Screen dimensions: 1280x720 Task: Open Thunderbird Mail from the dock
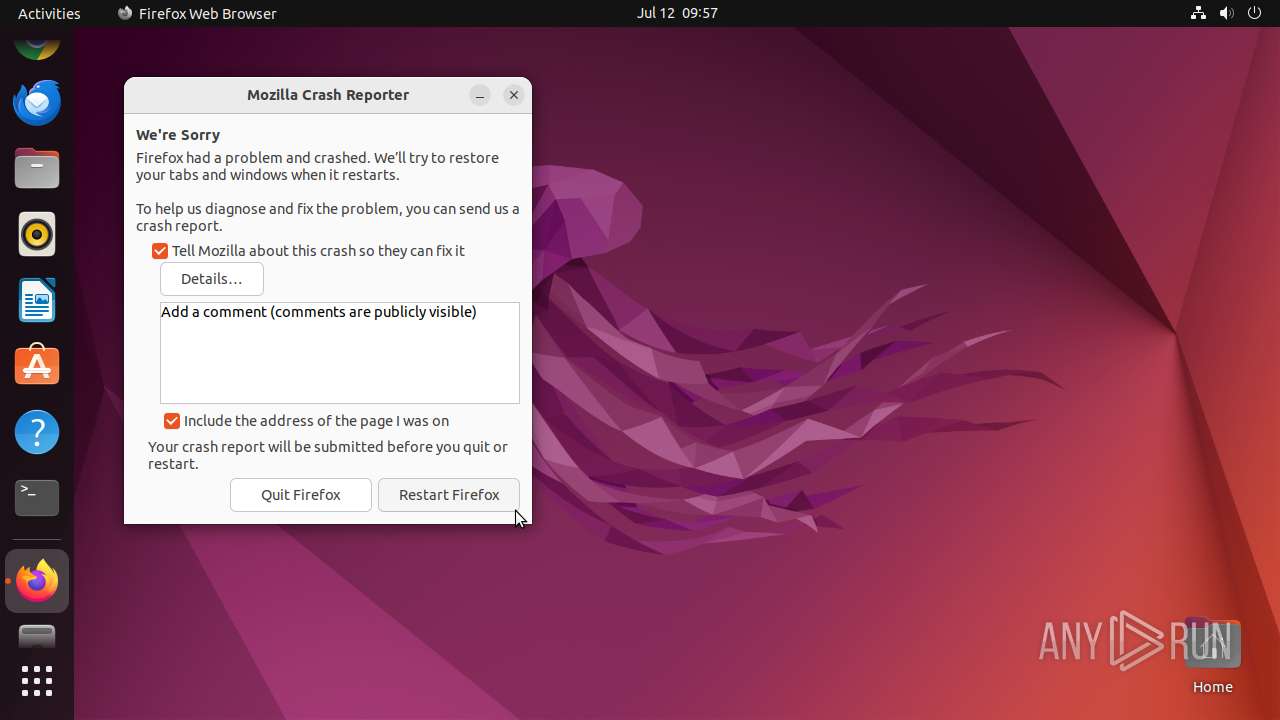click(x=37, y=102)
